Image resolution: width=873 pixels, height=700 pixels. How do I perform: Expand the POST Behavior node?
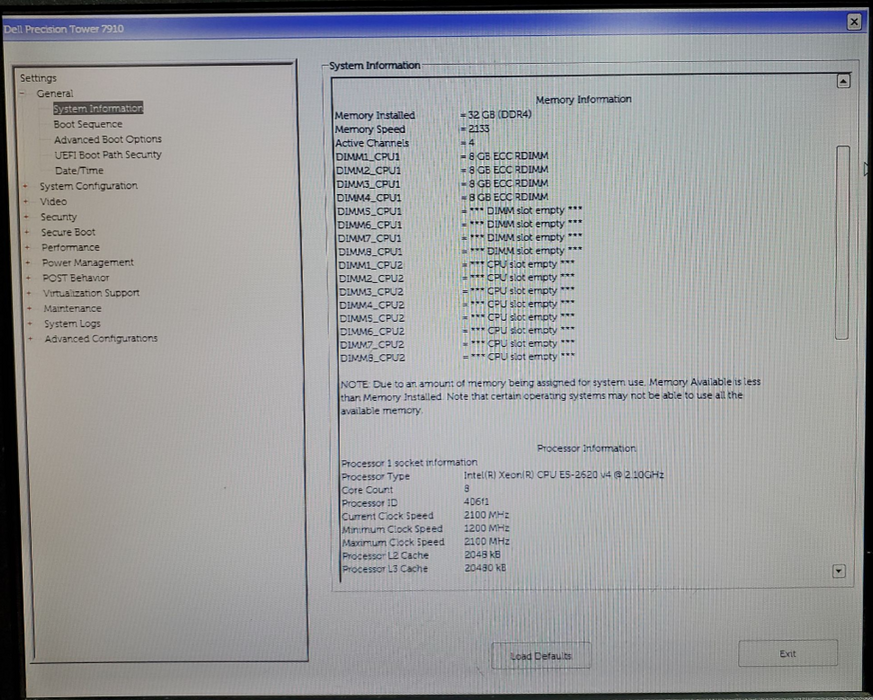28,278
